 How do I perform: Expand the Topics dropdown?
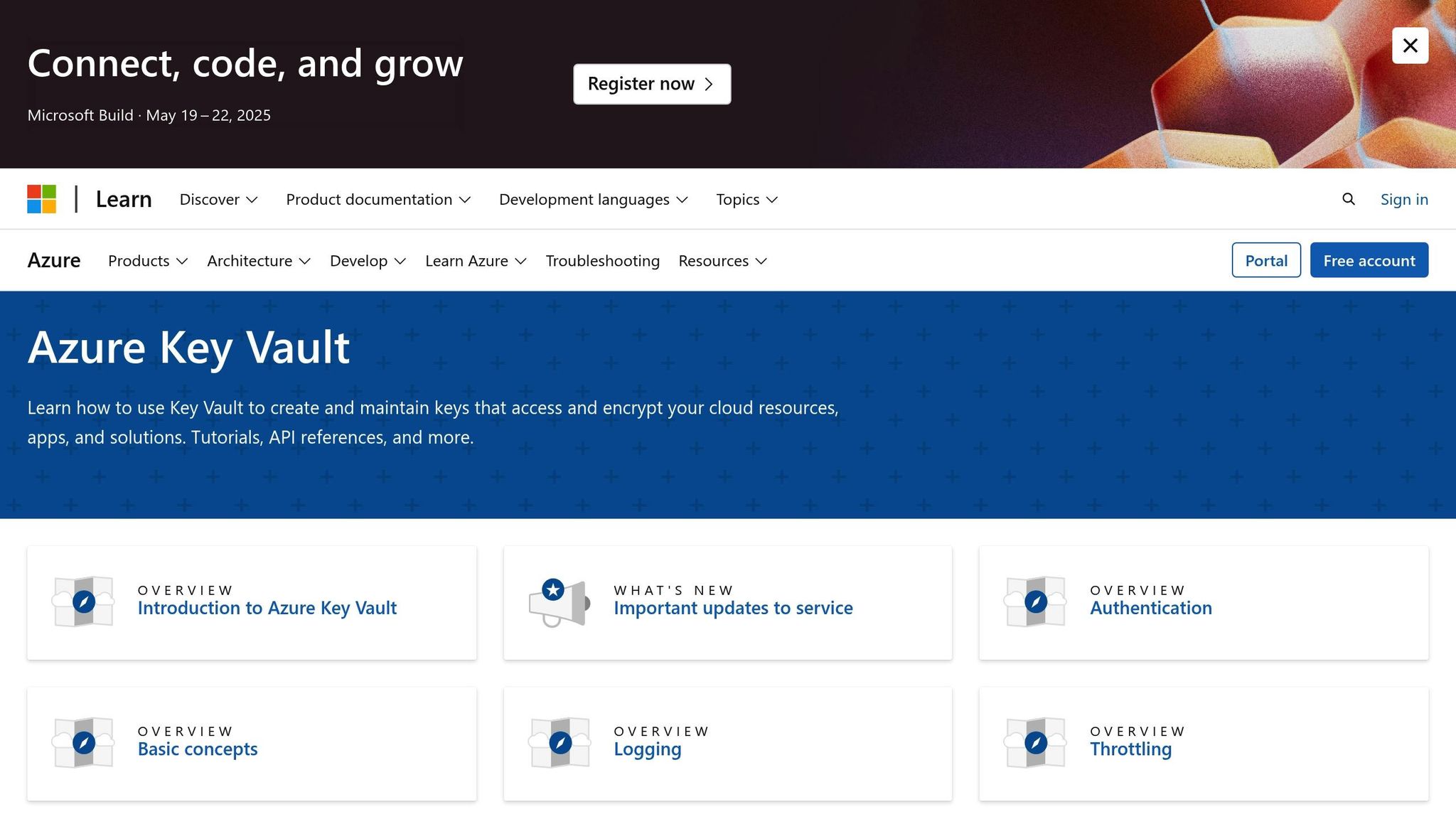746,200
